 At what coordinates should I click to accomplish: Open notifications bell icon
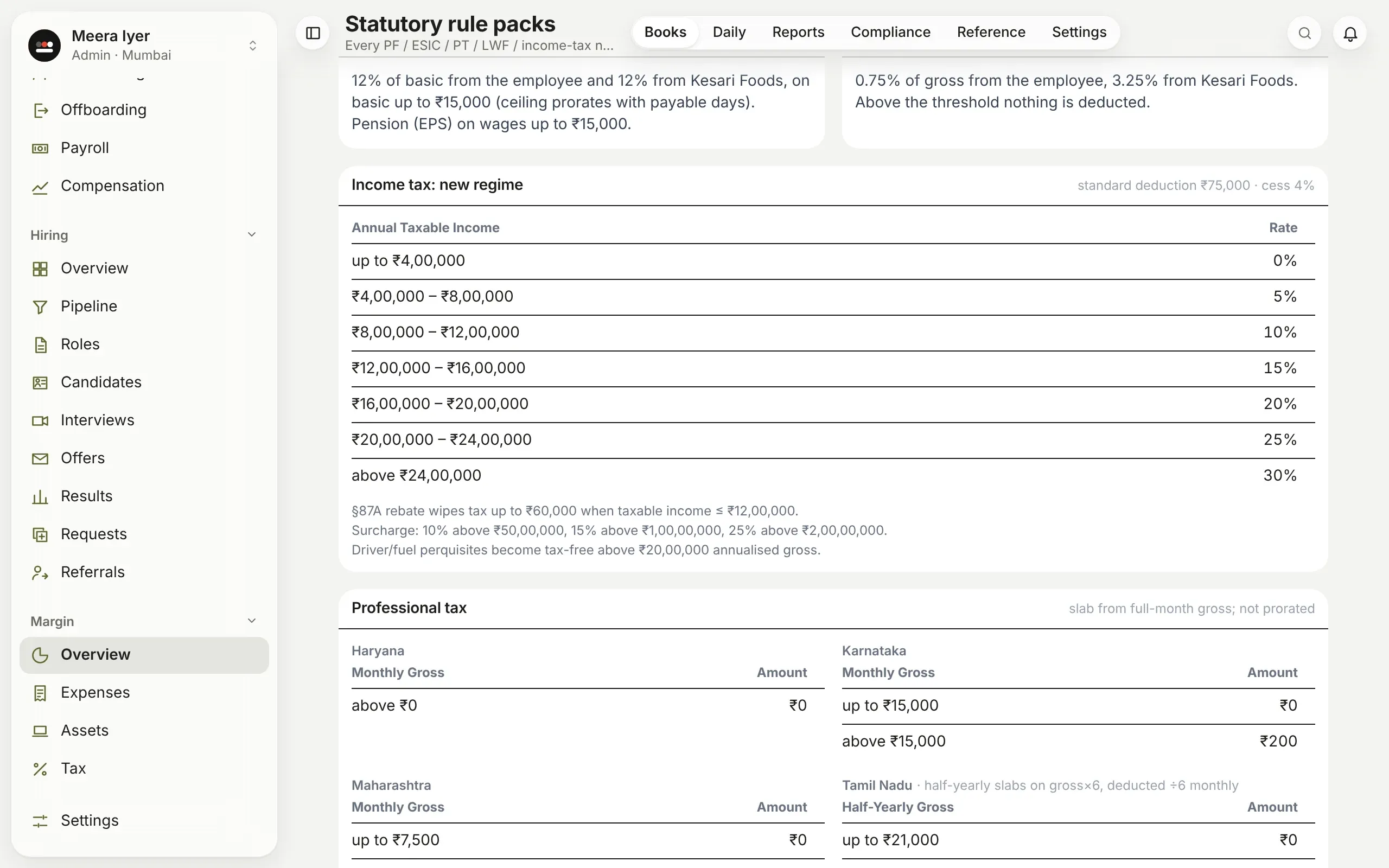tap(1350, 33)
